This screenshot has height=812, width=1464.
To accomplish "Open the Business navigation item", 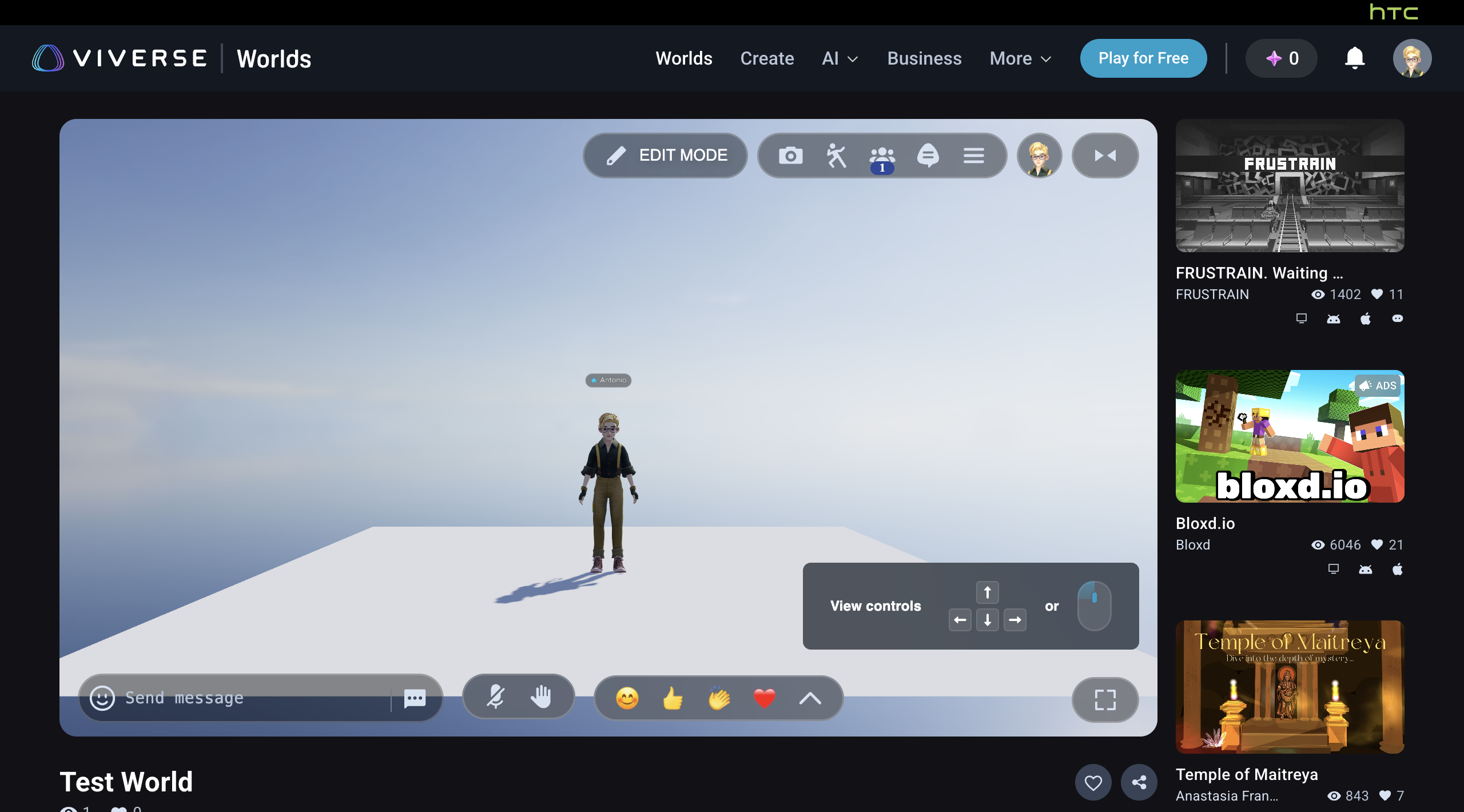I will tap(924, 58).
